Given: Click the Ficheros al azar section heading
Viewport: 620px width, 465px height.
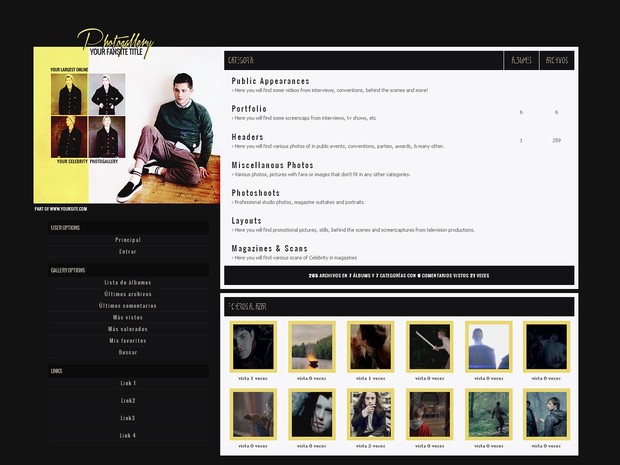Looking at the screenshot, I should point(248,306).
